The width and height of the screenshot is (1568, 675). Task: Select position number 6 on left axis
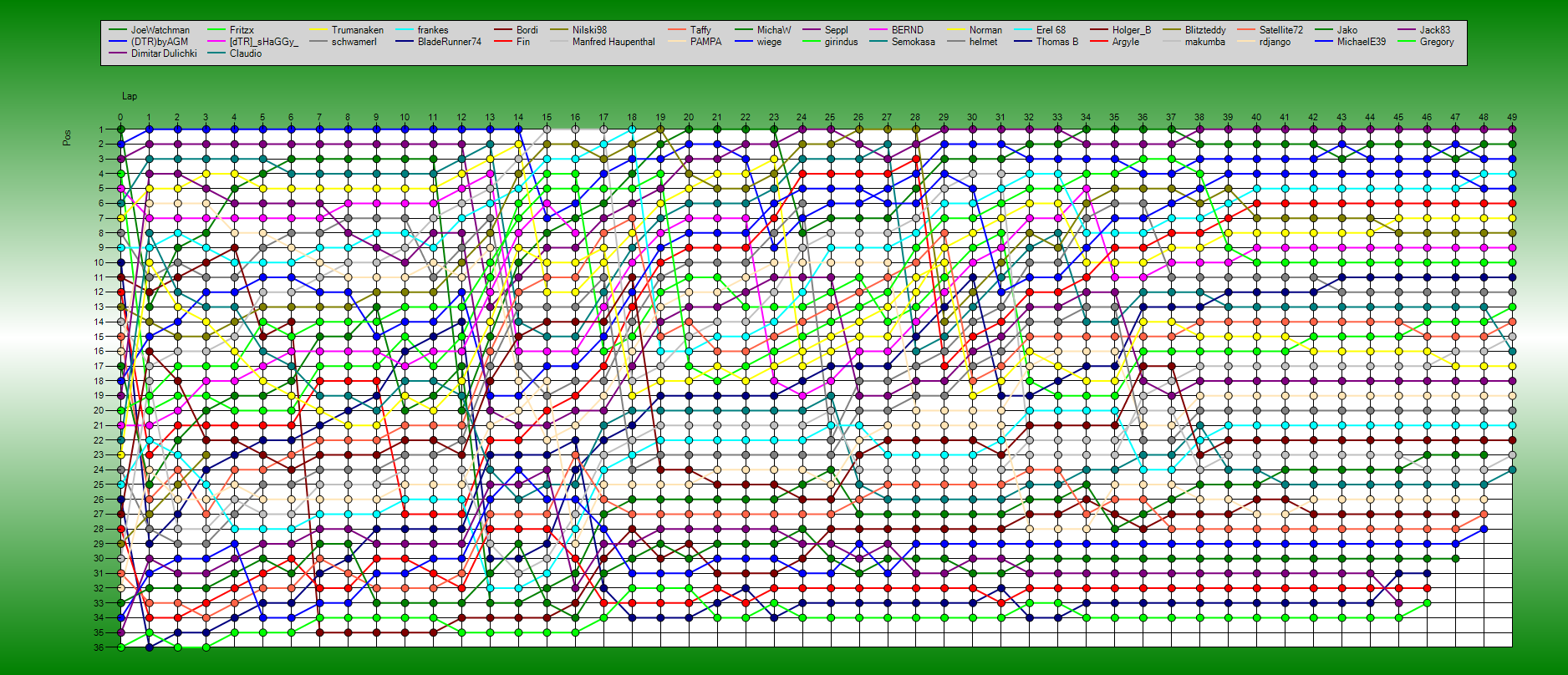point(101,203)
